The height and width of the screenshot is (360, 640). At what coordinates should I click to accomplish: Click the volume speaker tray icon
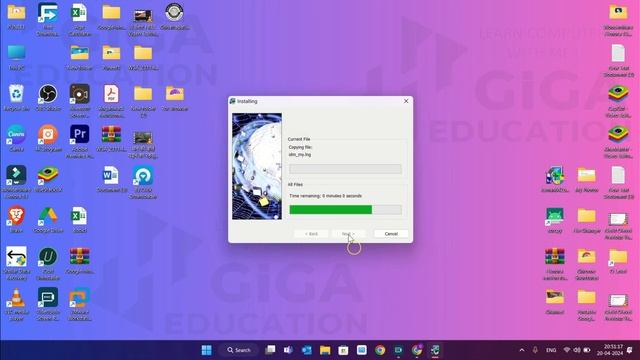point(577,350)
